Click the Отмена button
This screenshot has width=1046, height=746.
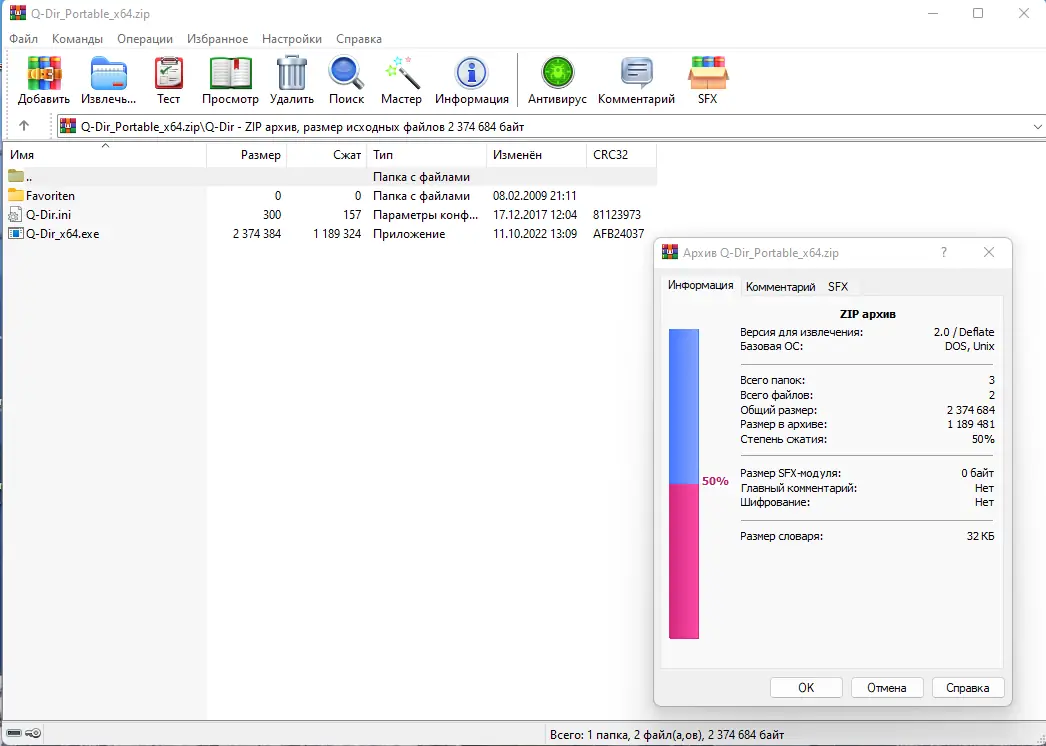887,688
